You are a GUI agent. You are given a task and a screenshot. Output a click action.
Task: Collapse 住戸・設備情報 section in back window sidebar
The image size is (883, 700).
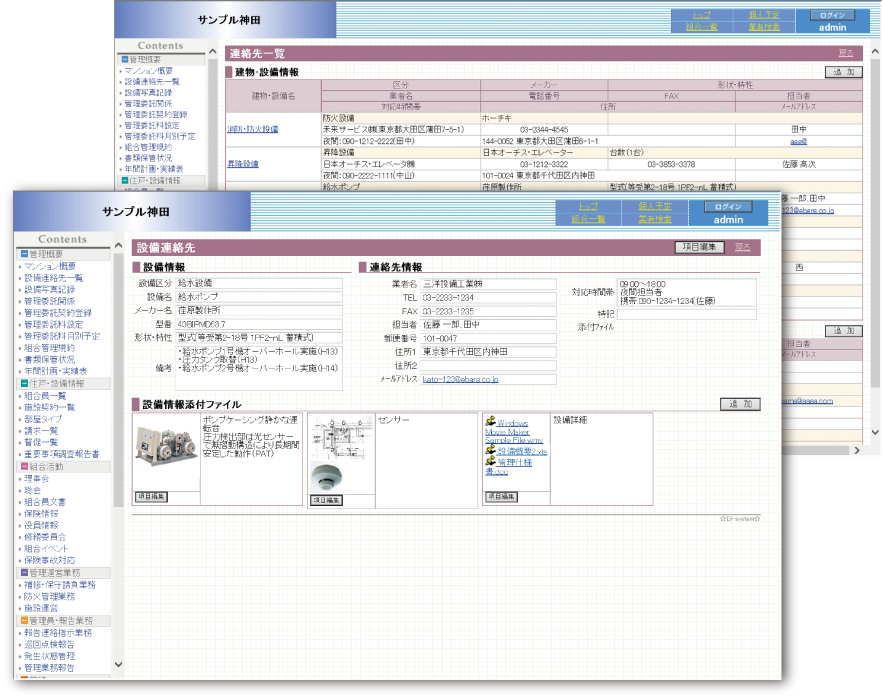coord(125,180)
